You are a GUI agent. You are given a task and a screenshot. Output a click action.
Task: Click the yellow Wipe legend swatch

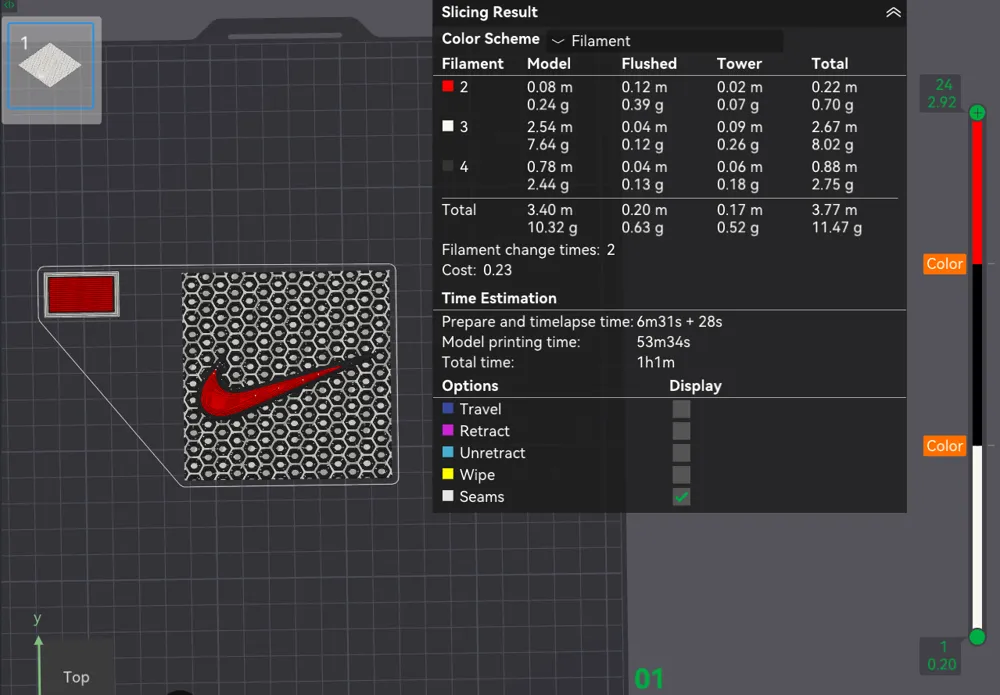pos(448,474)
